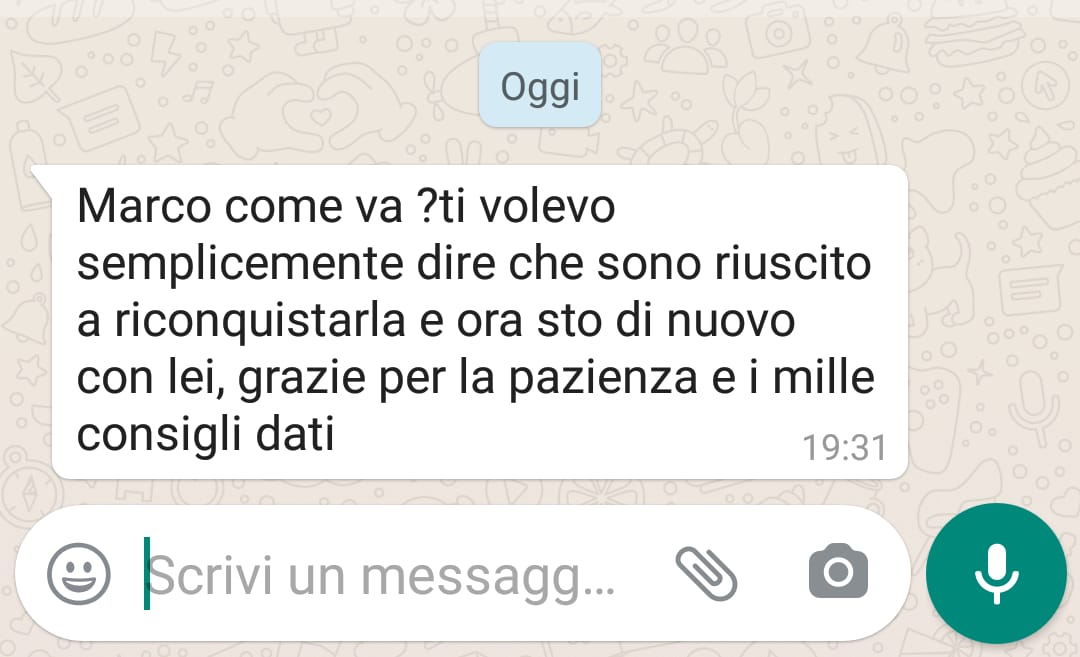Tap the word "pazienza" in the message
The height and width of the screenshot is (657, 1080).
point(603,379)
